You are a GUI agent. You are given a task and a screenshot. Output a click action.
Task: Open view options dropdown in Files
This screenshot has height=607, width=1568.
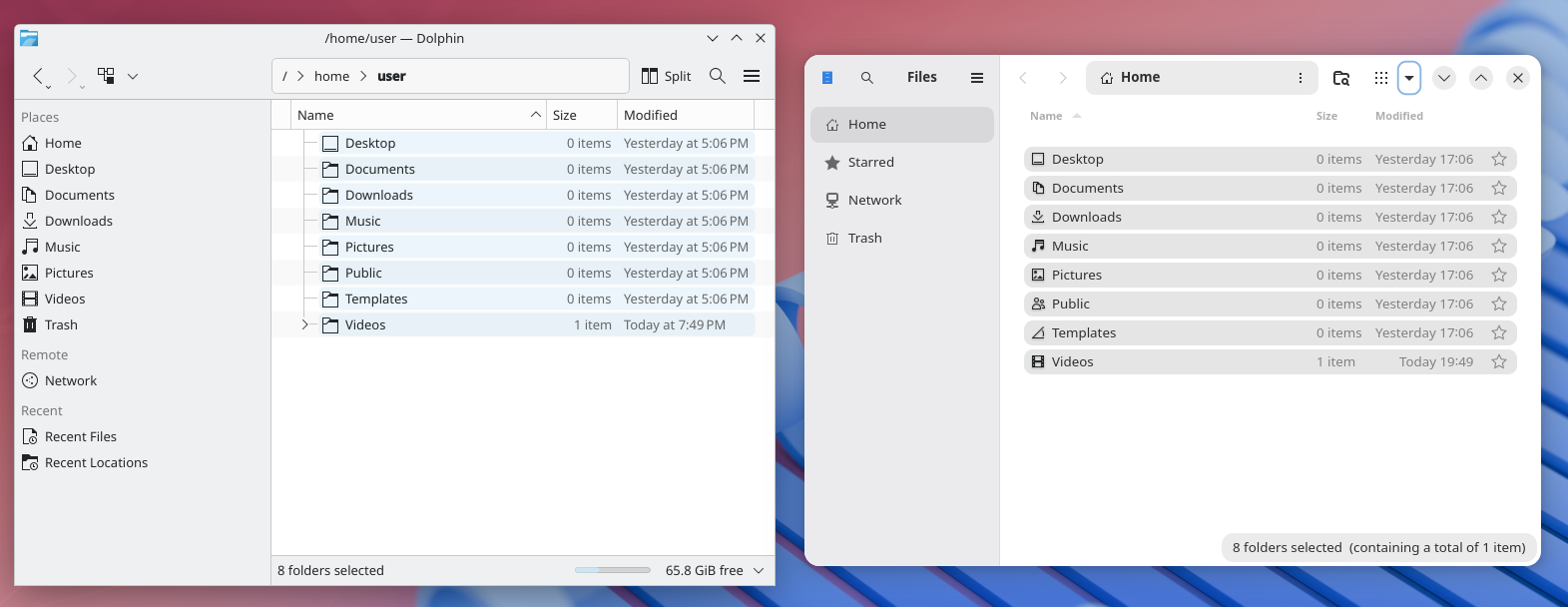pos(1409,77)
